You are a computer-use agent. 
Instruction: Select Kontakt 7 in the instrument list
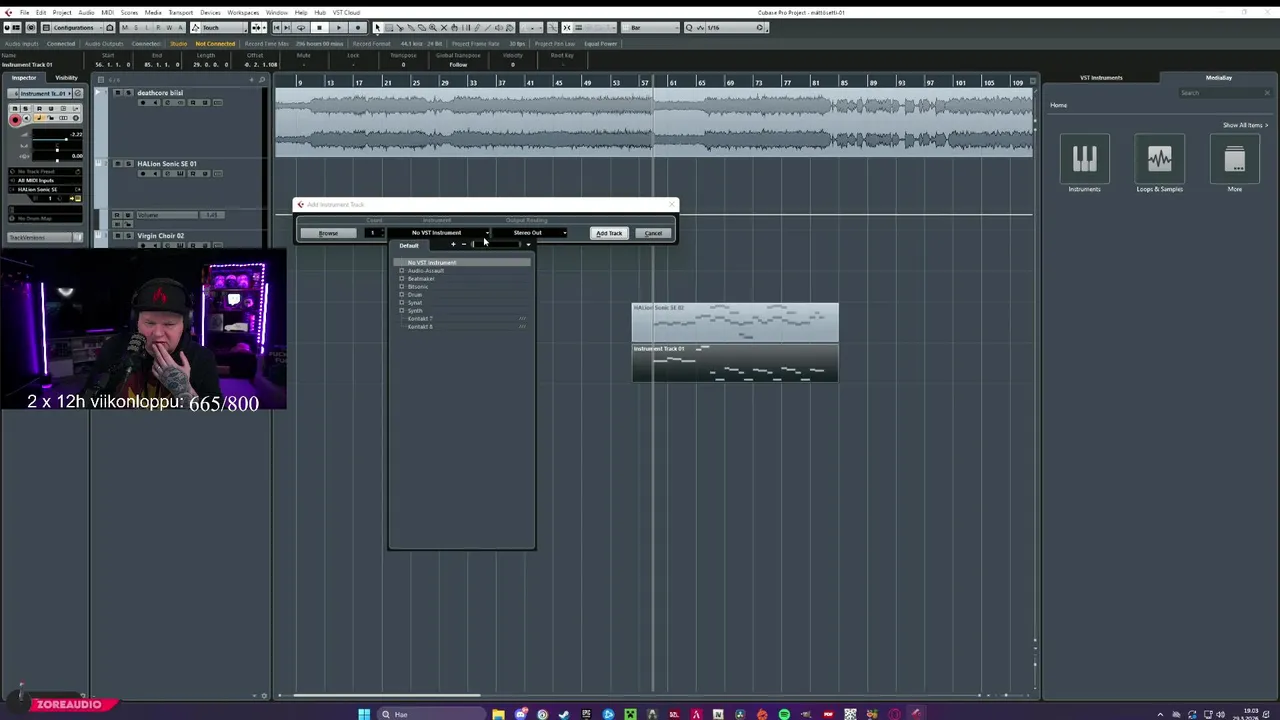point(420,319)
